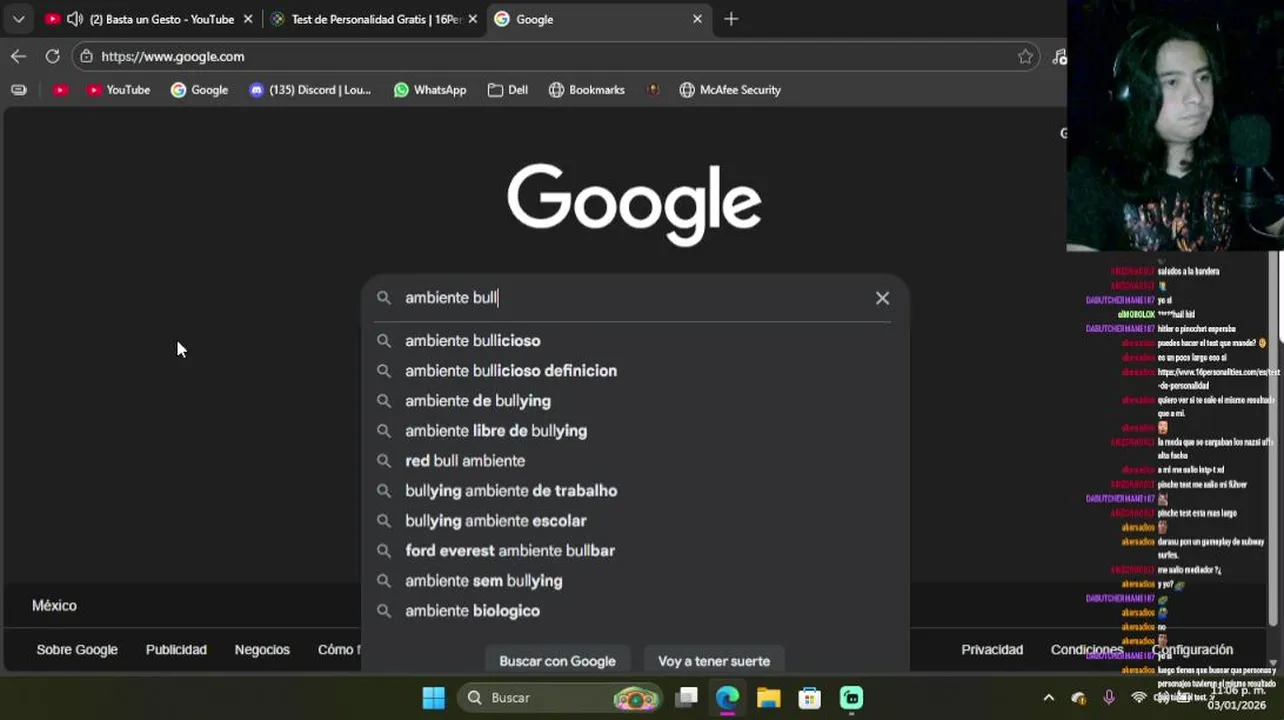
Task: Open Microsoft Store from the taskbar
Action: [x=809, y=698]
